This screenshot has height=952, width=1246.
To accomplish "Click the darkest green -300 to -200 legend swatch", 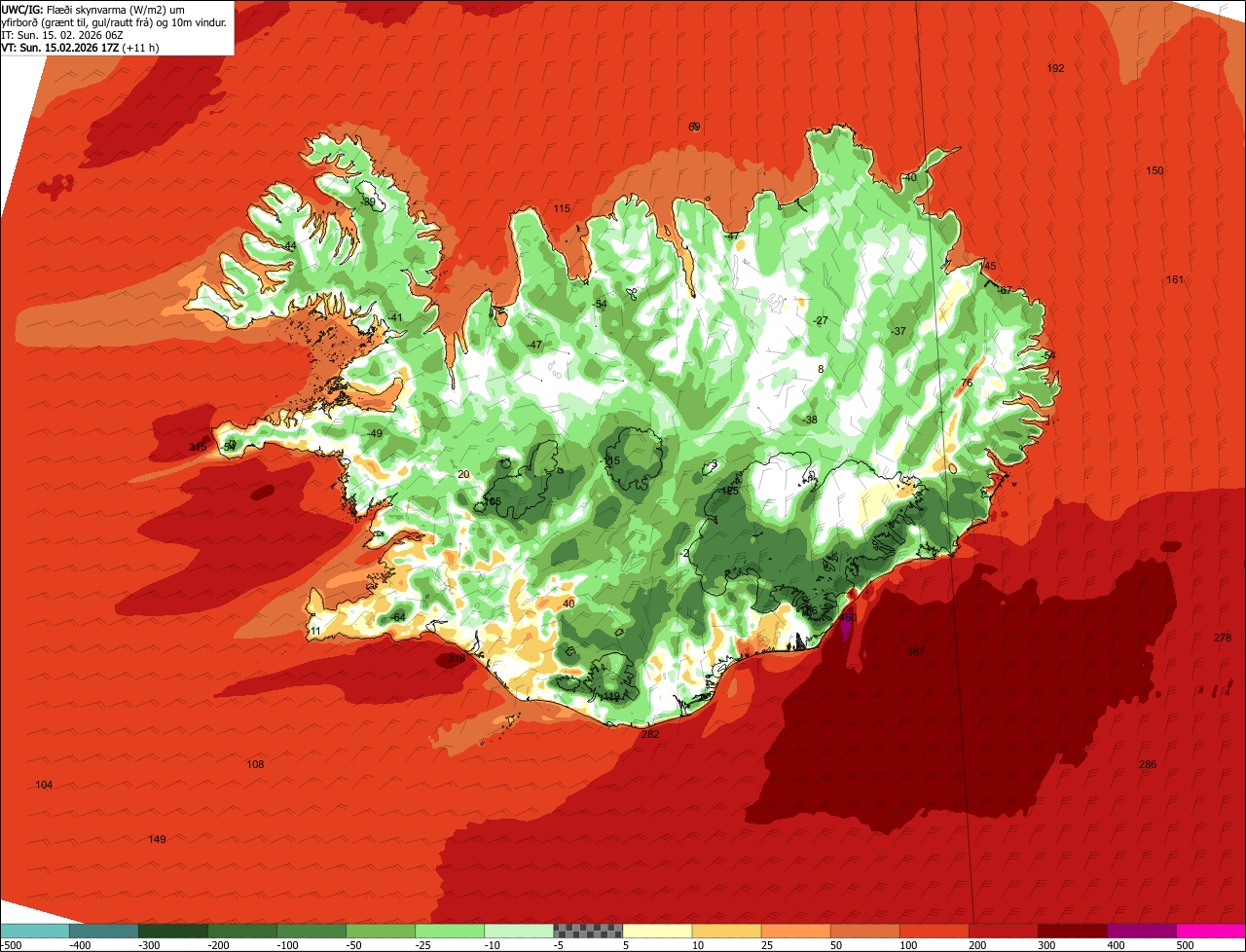I will tap(173, 931).
